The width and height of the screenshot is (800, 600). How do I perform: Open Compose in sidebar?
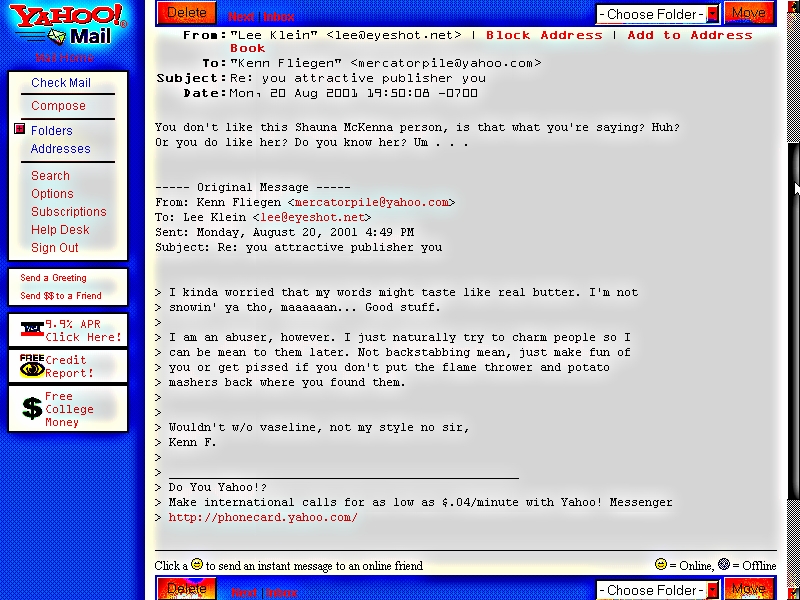point(58,106)
